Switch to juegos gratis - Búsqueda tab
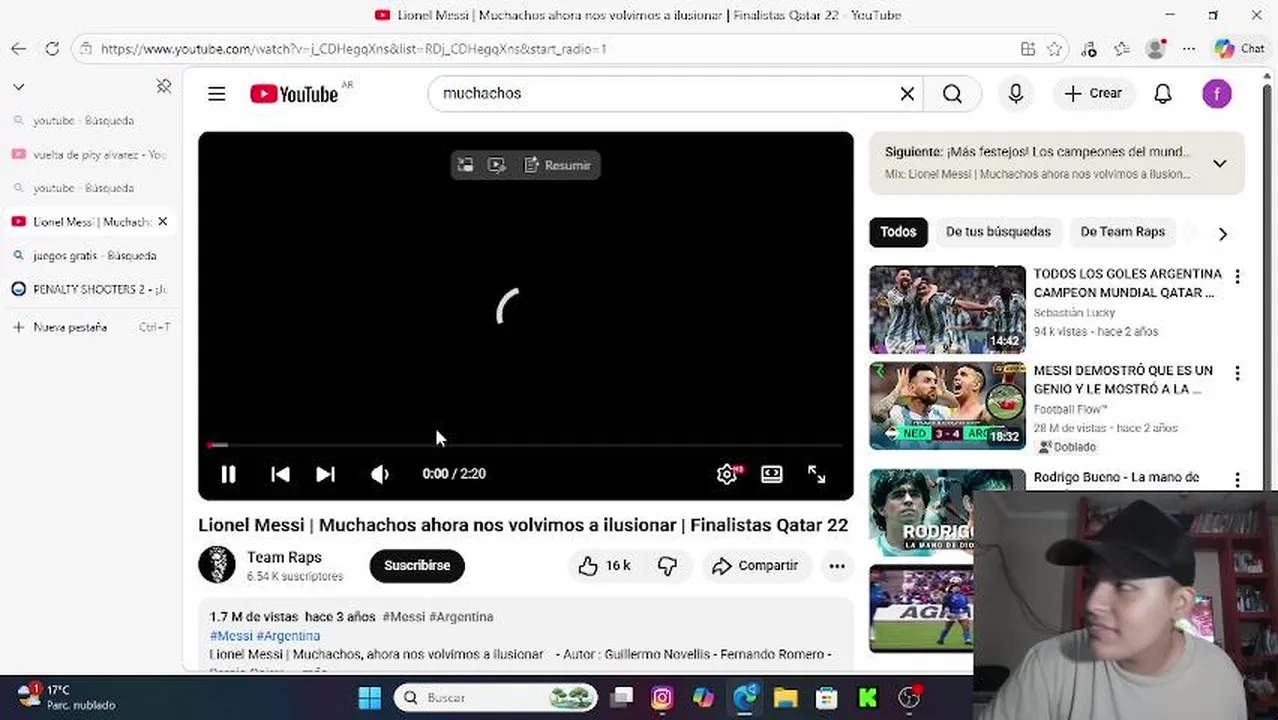Image resolution: width=1278 pixels, height=720 pixels. (89, 255)
